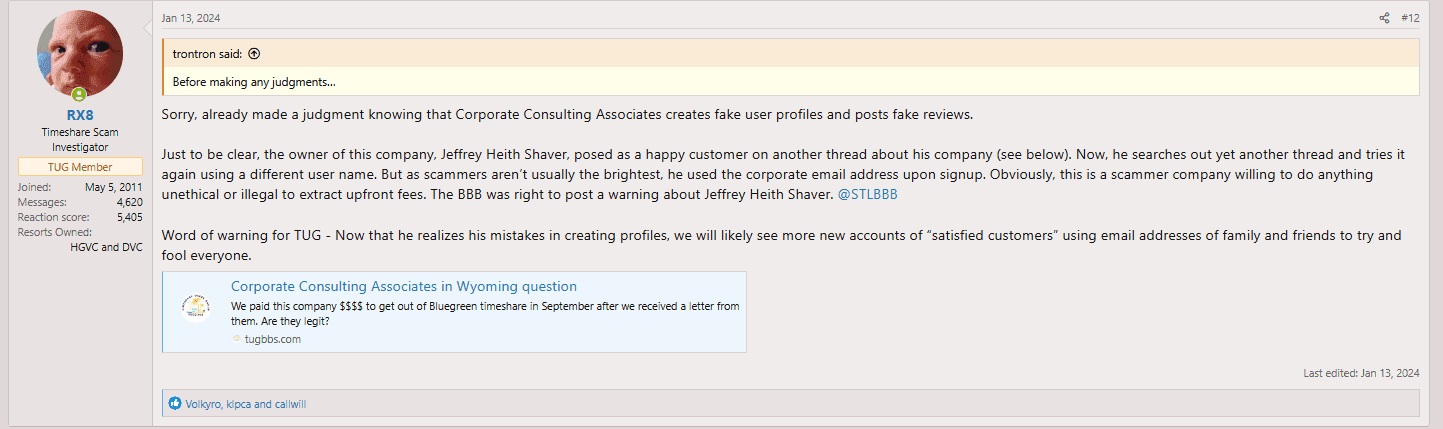This screenshot has height=429, width=1443.
Task: Click the green online status indicator
Action: click(x=106, y=95)
